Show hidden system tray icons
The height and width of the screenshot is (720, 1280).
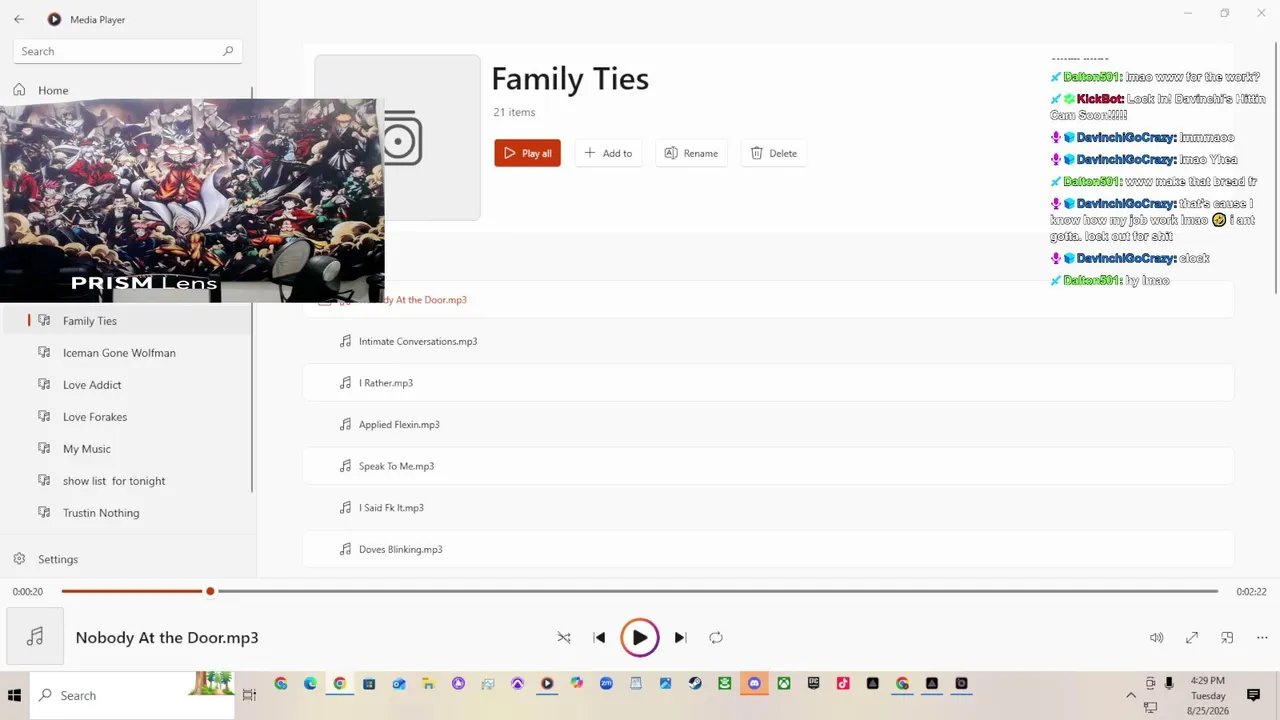click(x=1131, y=695)
